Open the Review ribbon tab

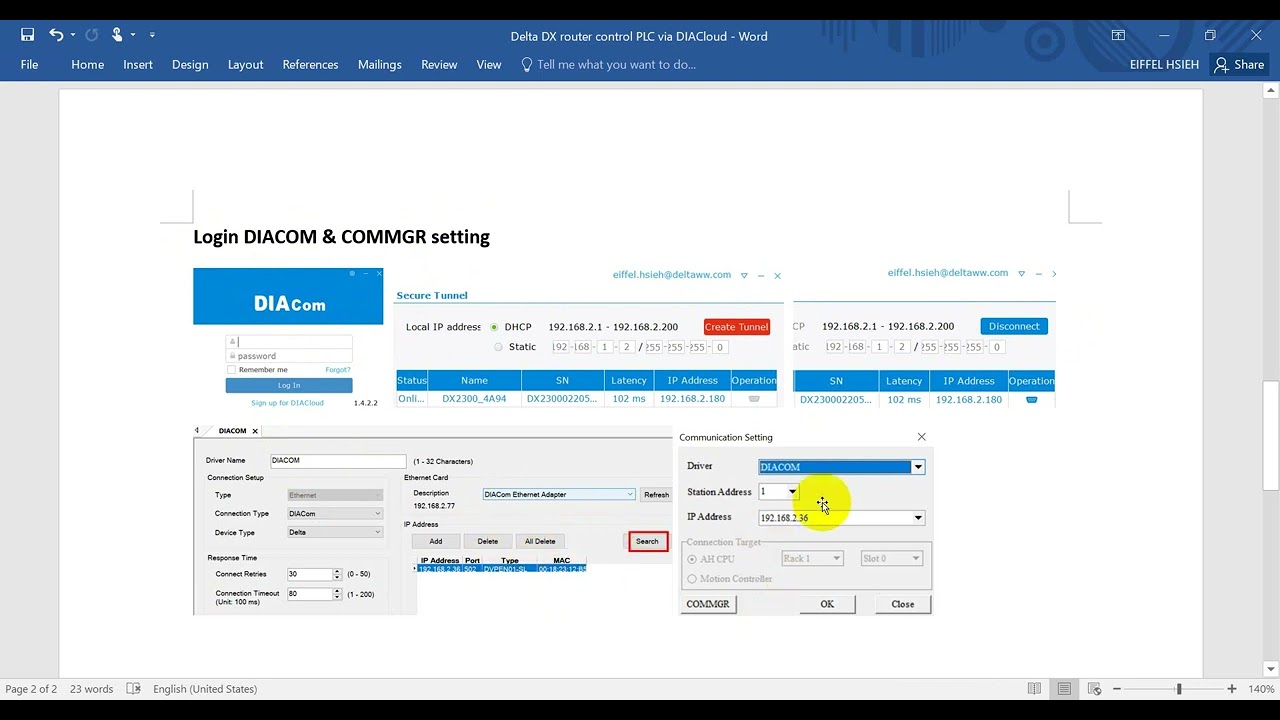(x=439, y=64)
